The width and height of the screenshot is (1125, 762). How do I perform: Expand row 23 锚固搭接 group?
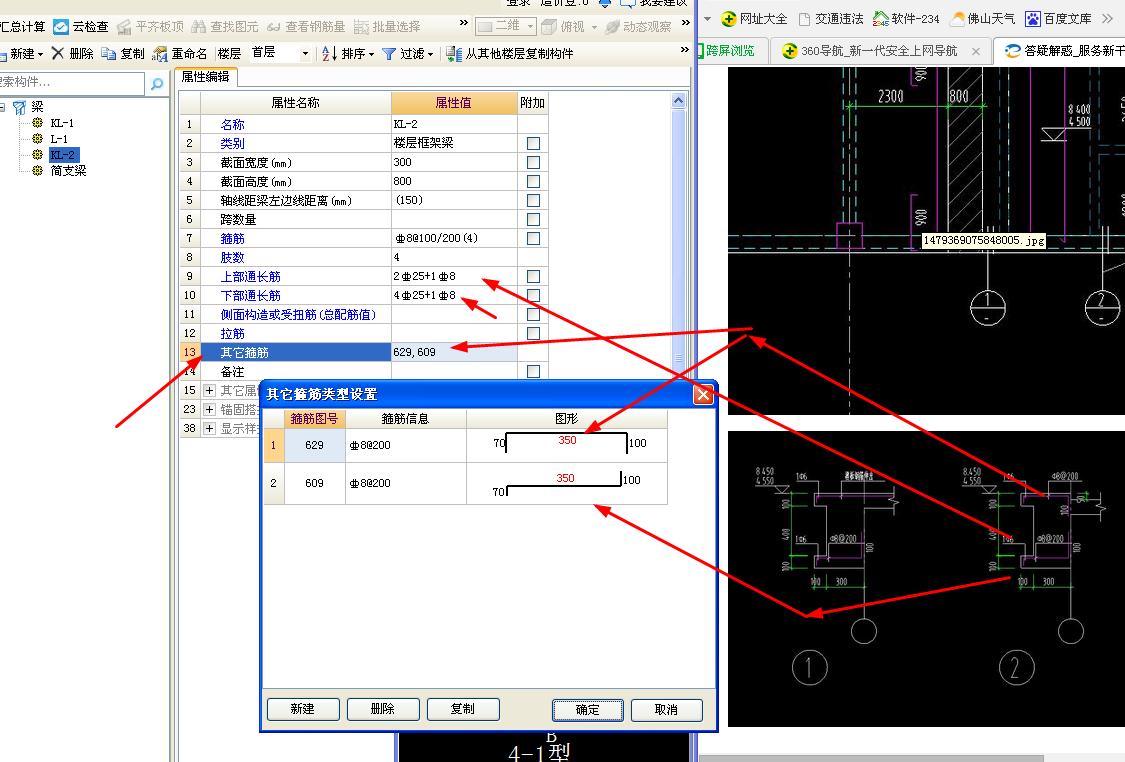pos(209,410)
